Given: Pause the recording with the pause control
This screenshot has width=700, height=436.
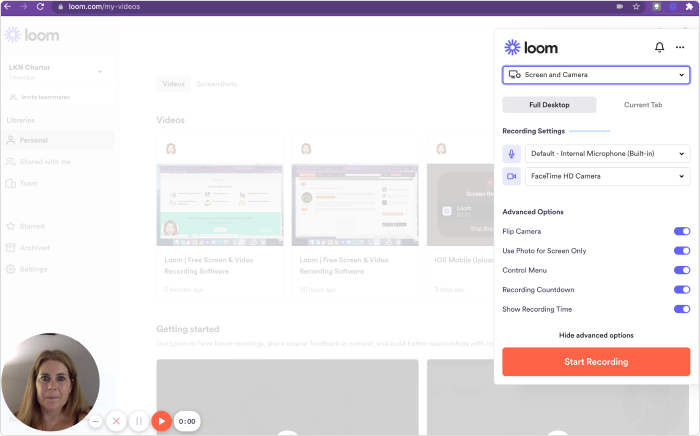Looking at the screenshot, I should (139, 421).
